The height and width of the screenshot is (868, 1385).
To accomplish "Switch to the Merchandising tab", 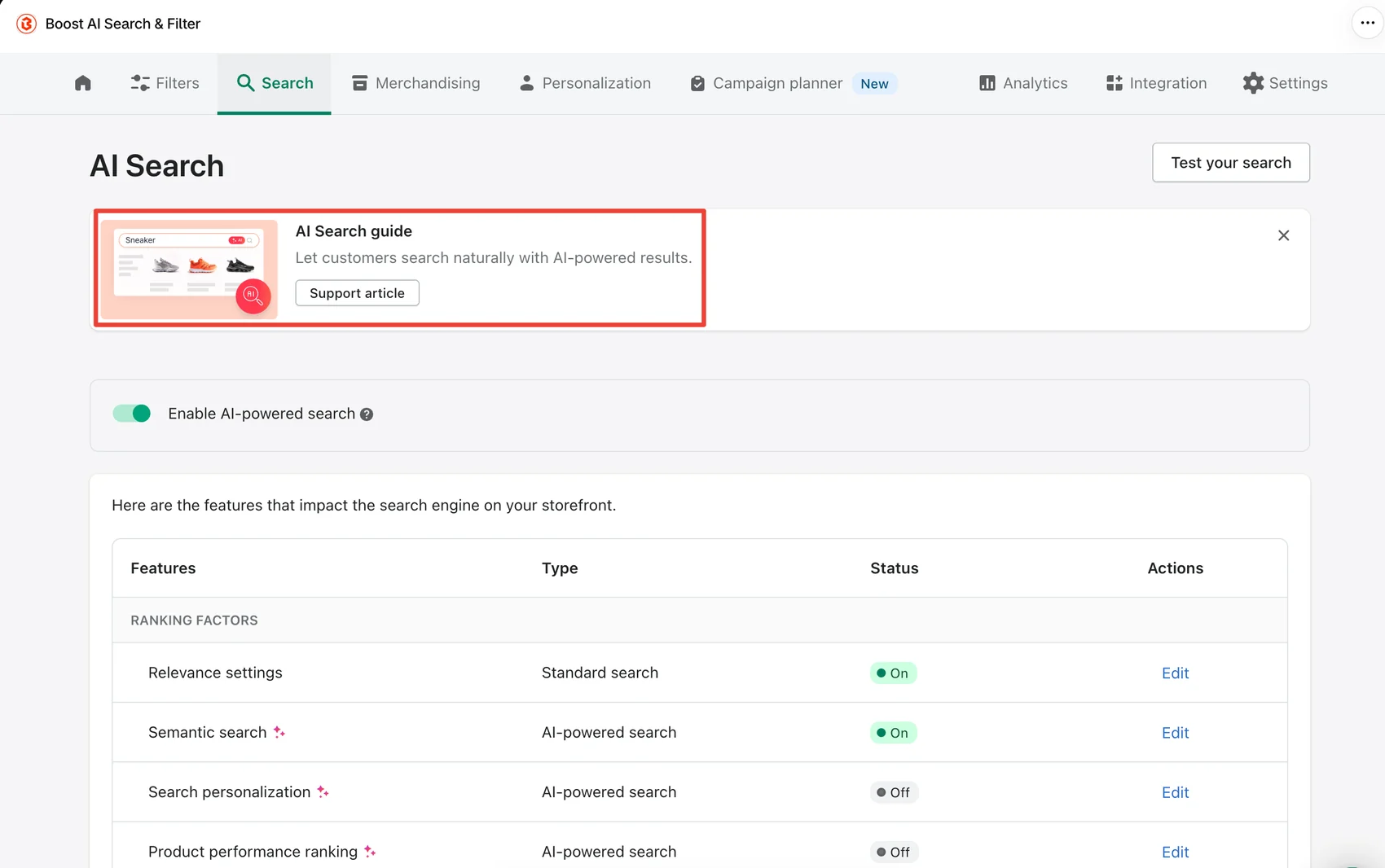I will 416,83.
